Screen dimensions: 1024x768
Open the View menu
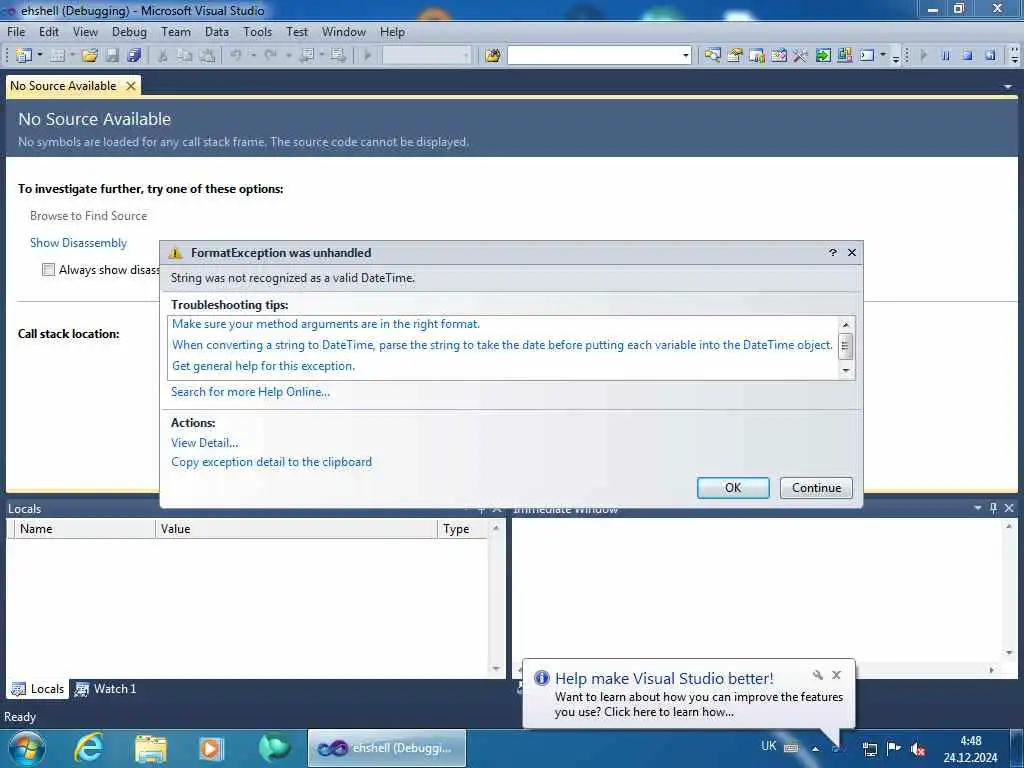85,31
